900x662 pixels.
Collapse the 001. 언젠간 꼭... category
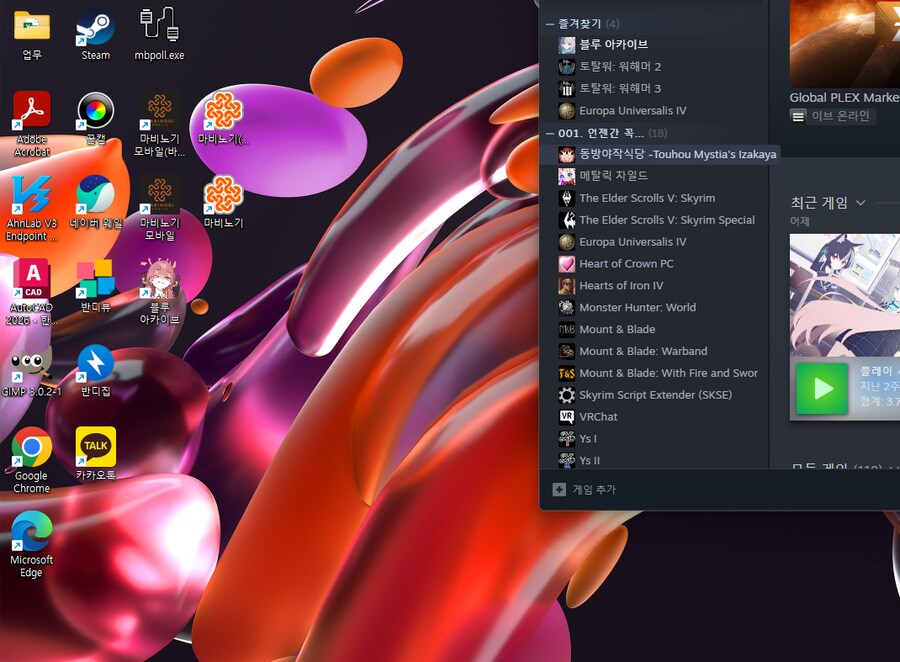[550, 133]
